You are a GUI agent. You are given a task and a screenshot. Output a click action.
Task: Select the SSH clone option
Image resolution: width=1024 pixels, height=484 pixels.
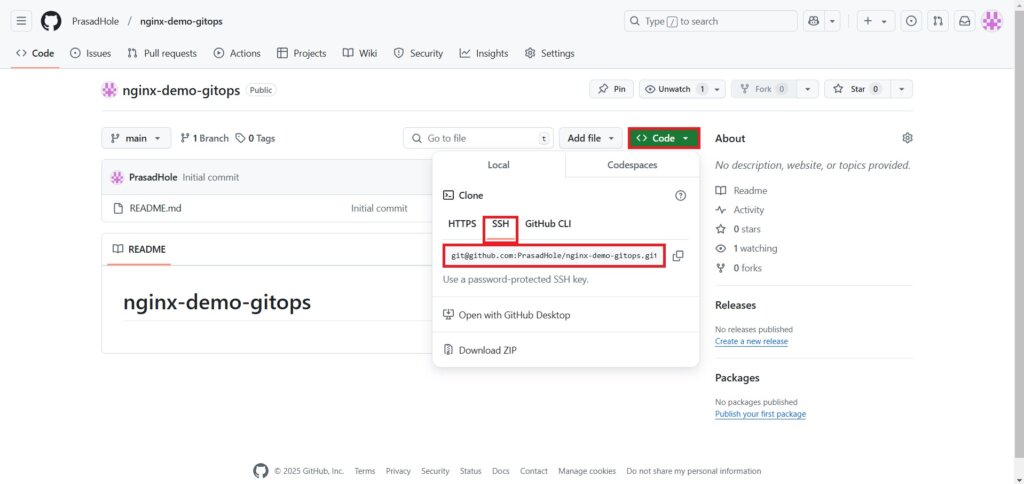[500, 224]
